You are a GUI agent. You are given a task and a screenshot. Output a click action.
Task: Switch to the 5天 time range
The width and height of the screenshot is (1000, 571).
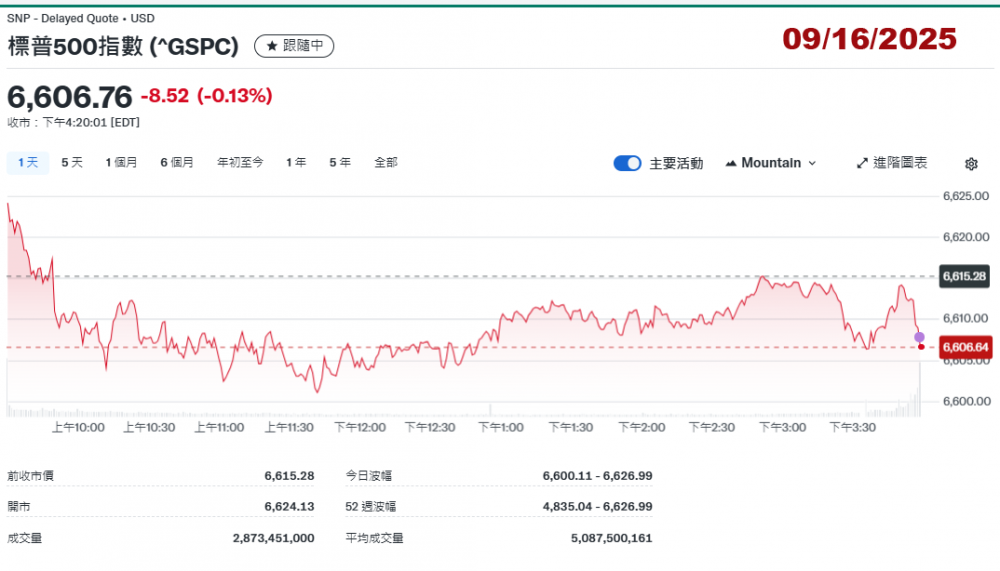[72, 162]
